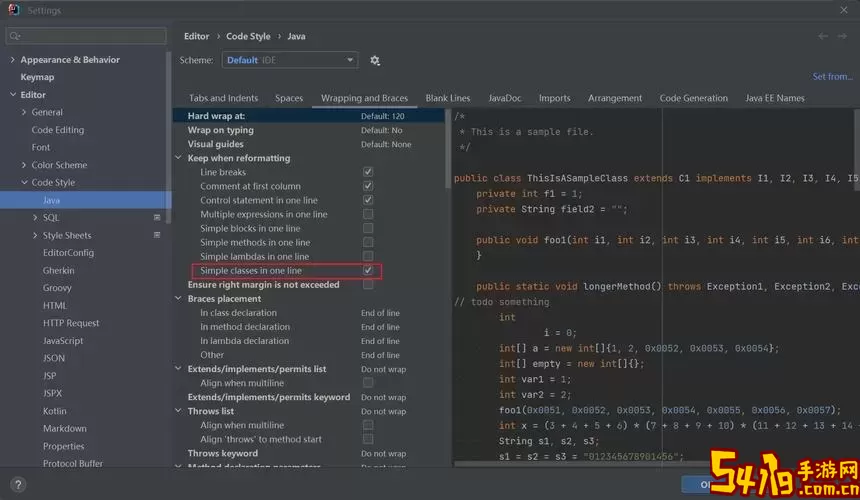Open Arrangement tab
Viewport: 860px width, 500px height.
615,98
